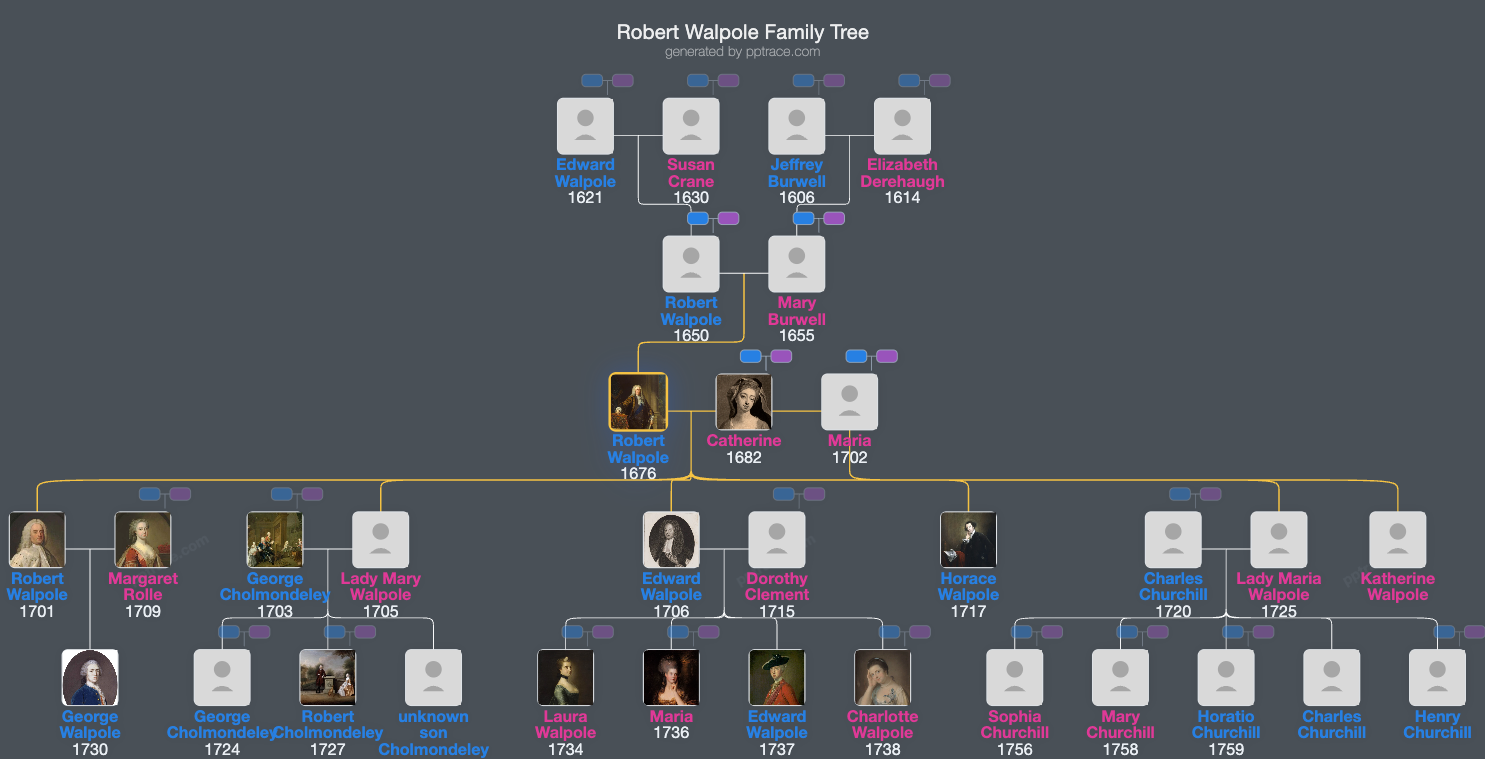Screen dimensions: 1485x759
Task: Click the purple parent icon above Lady Mary Walpole
Action: (x=313, y=493)
